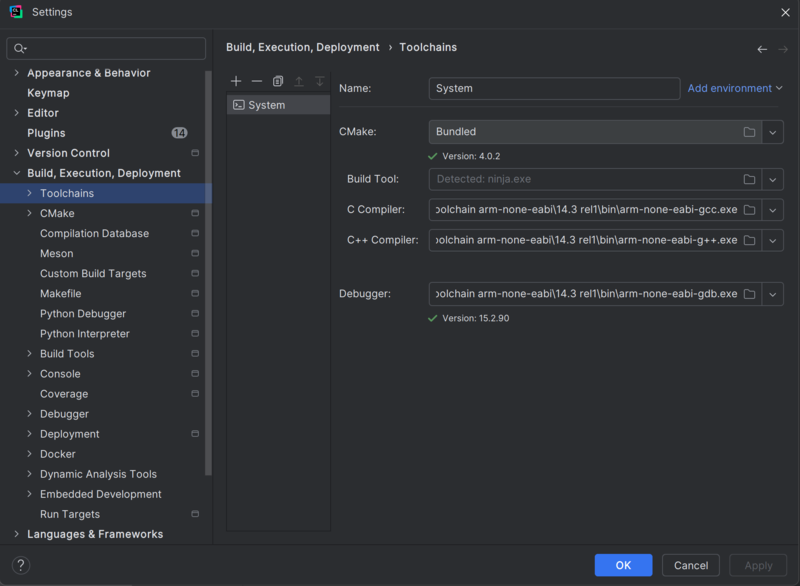Open the Build Tool dropdown arrow
Viewport: 800px width, 586px height.
tap(772, 180)
